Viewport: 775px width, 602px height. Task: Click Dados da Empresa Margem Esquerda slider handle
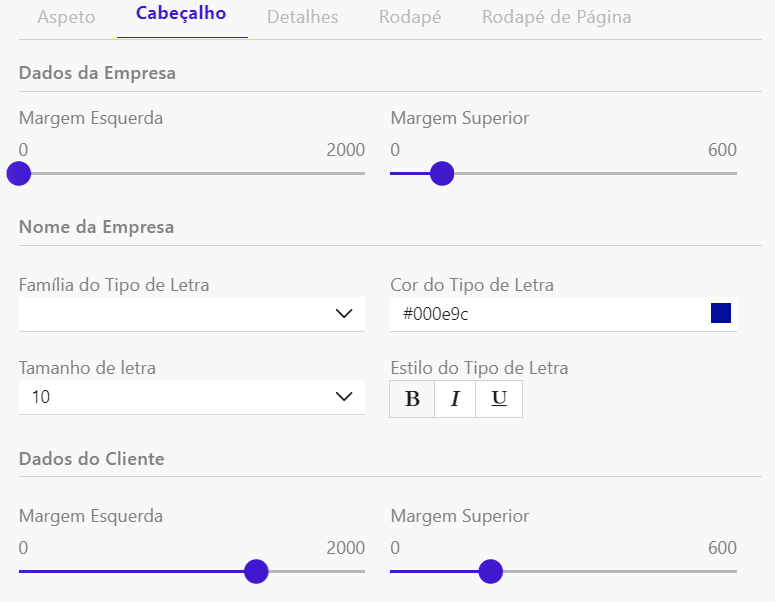(19, 174)
